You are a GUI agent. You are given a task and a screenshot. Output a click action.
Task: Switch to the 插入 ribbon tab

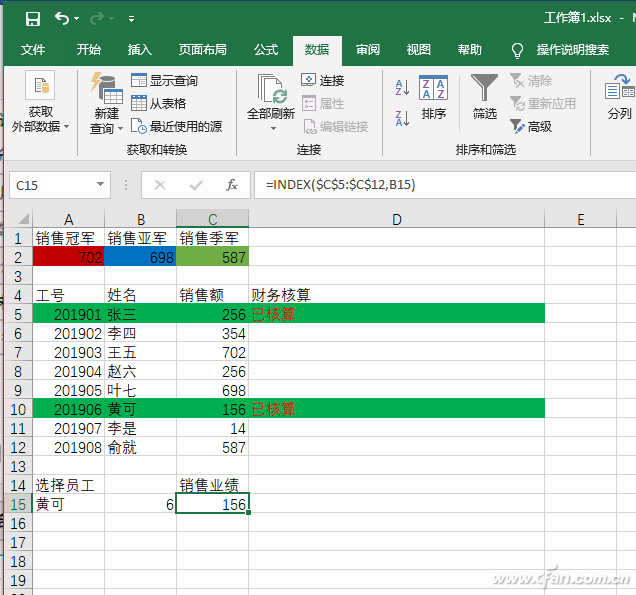point(140,50)
